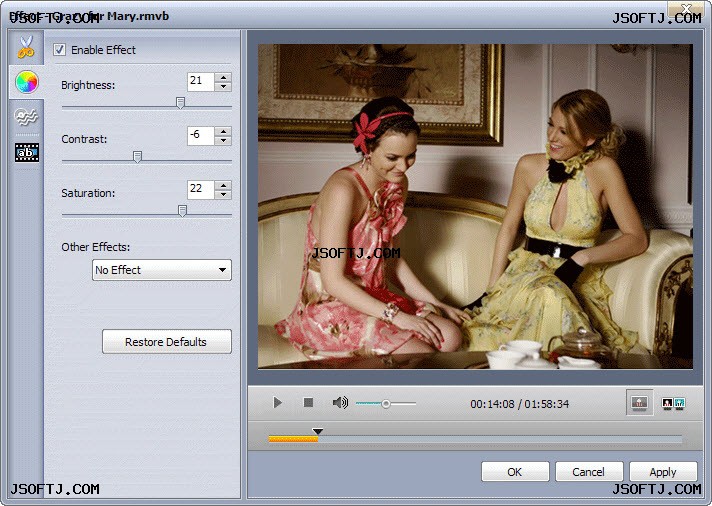Screen dimensions: 712x506
Task: Increase Contrast with the up arrow
Action: pyautogui.click(x=223, y=131)
